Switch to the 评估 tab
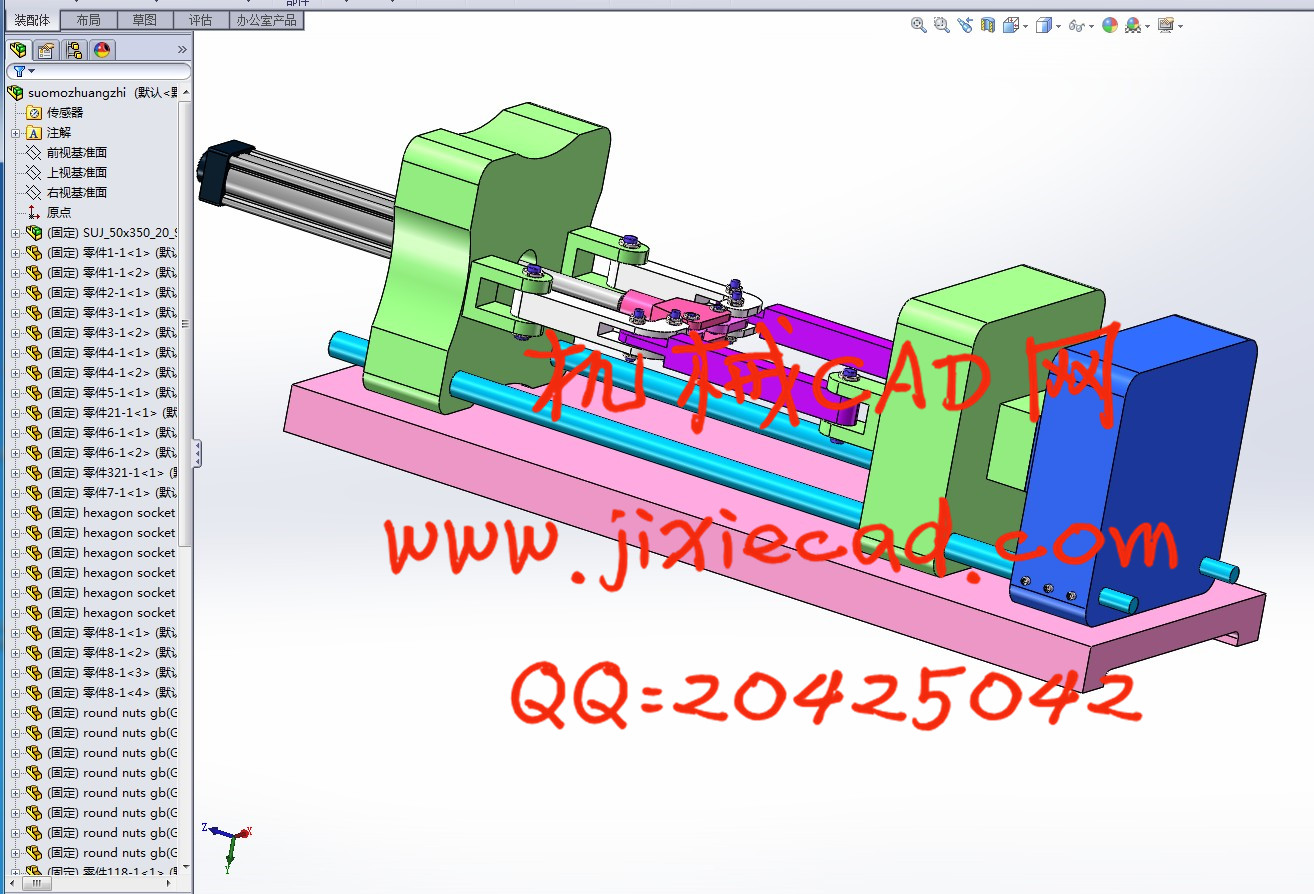The image size is (1314, 894). (x=200, y=20)
